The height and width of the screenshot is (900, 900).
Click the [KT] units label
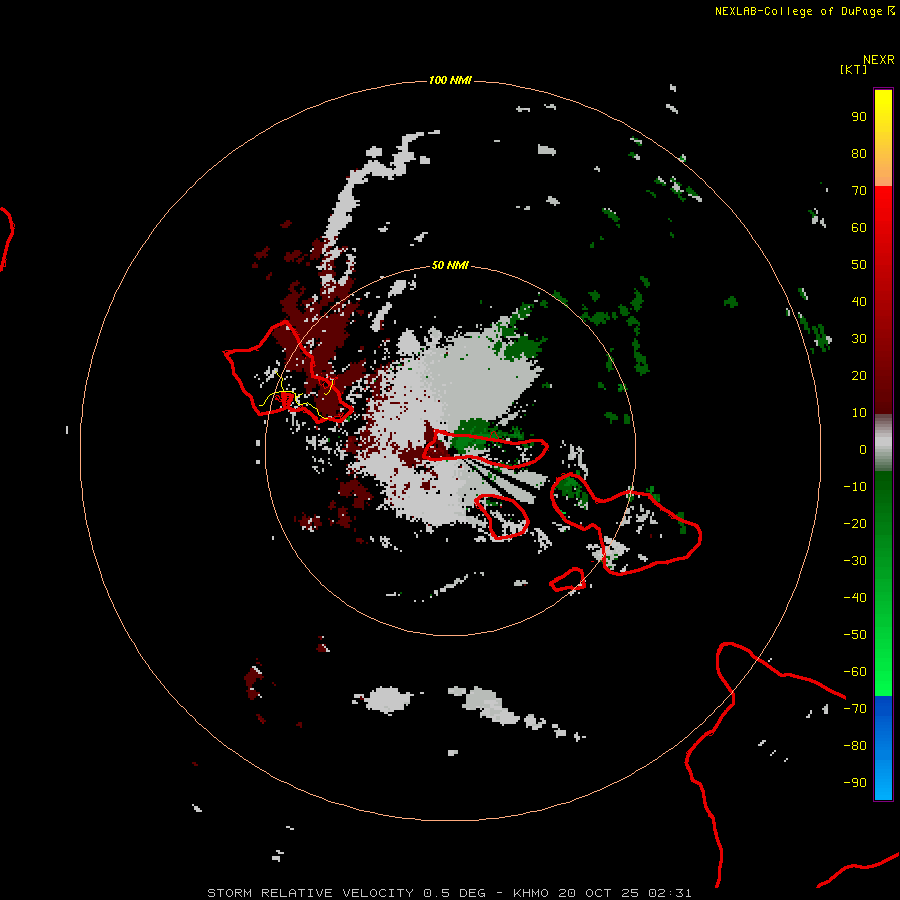[x=853, y=69]
